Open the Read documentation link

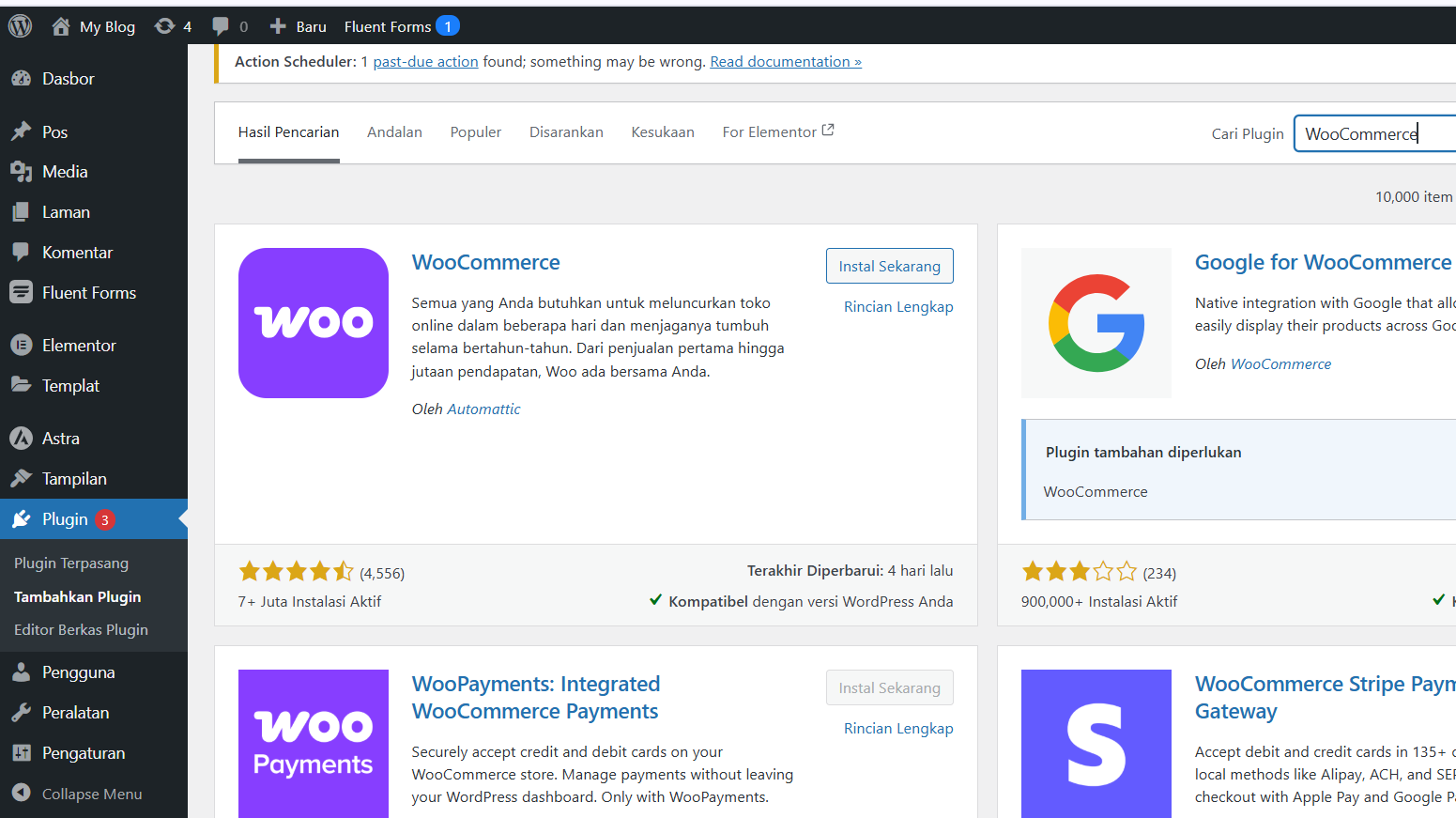coord(785,62)
